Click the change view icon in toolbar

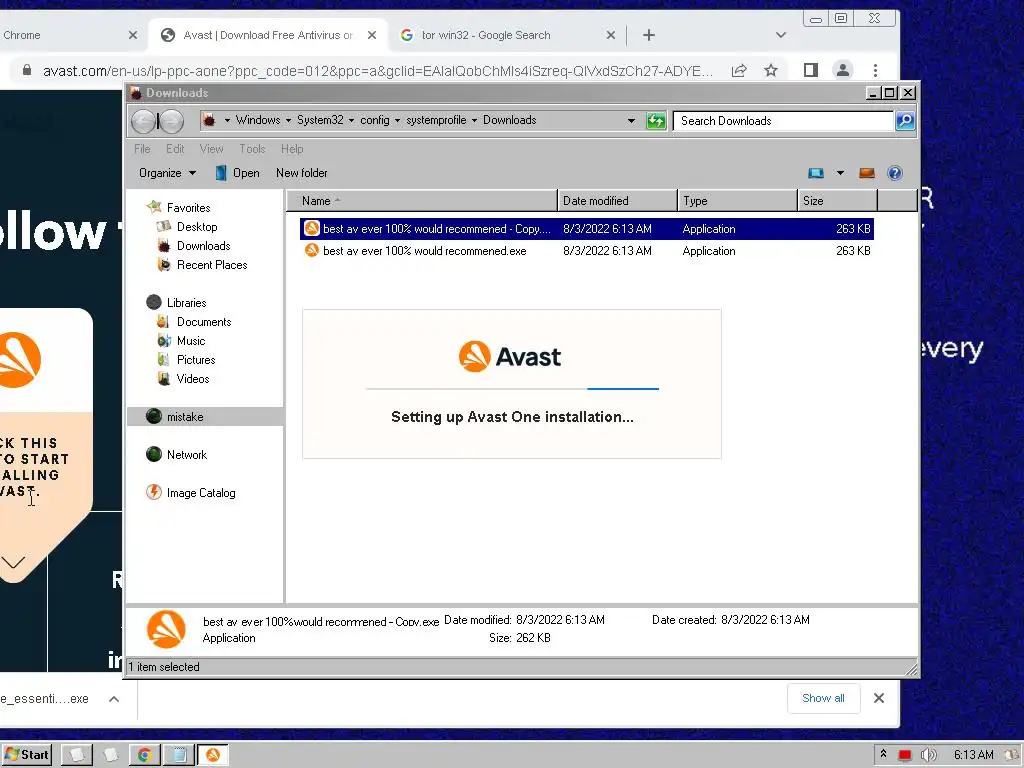pos(816,173)
